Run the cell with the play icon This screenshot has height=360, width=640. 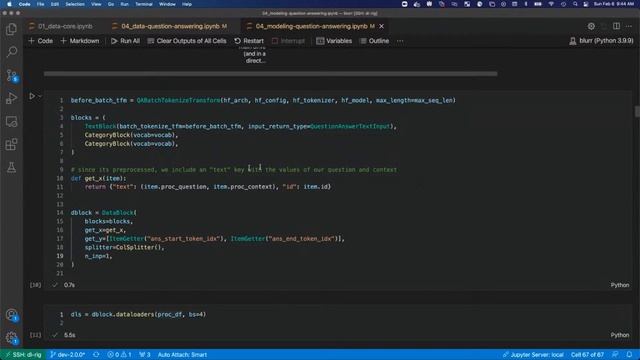(x=32, y=96)
